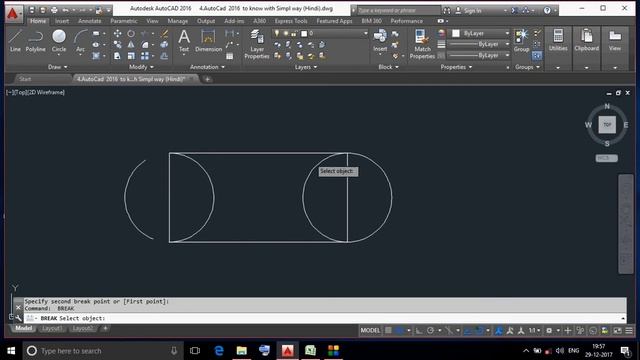
Task: Expand the Annotation panel
Action: tap(207, 67)
